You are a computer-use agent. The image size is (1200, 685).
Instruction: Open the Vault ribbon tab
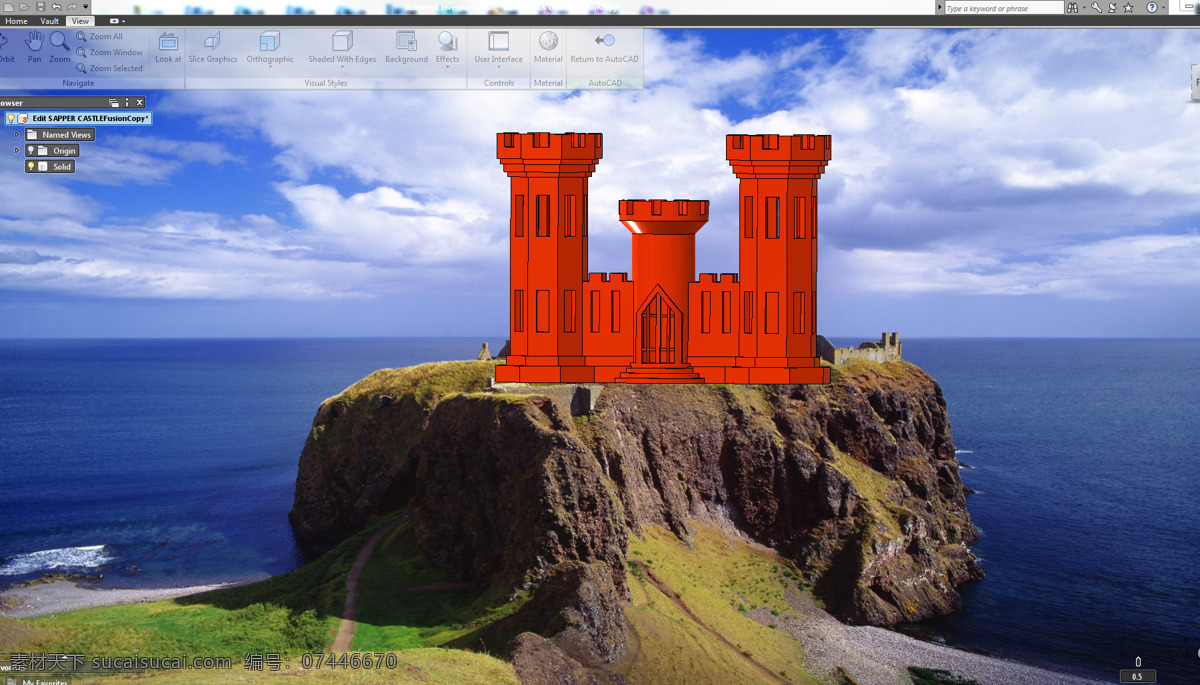pos(49,21)
